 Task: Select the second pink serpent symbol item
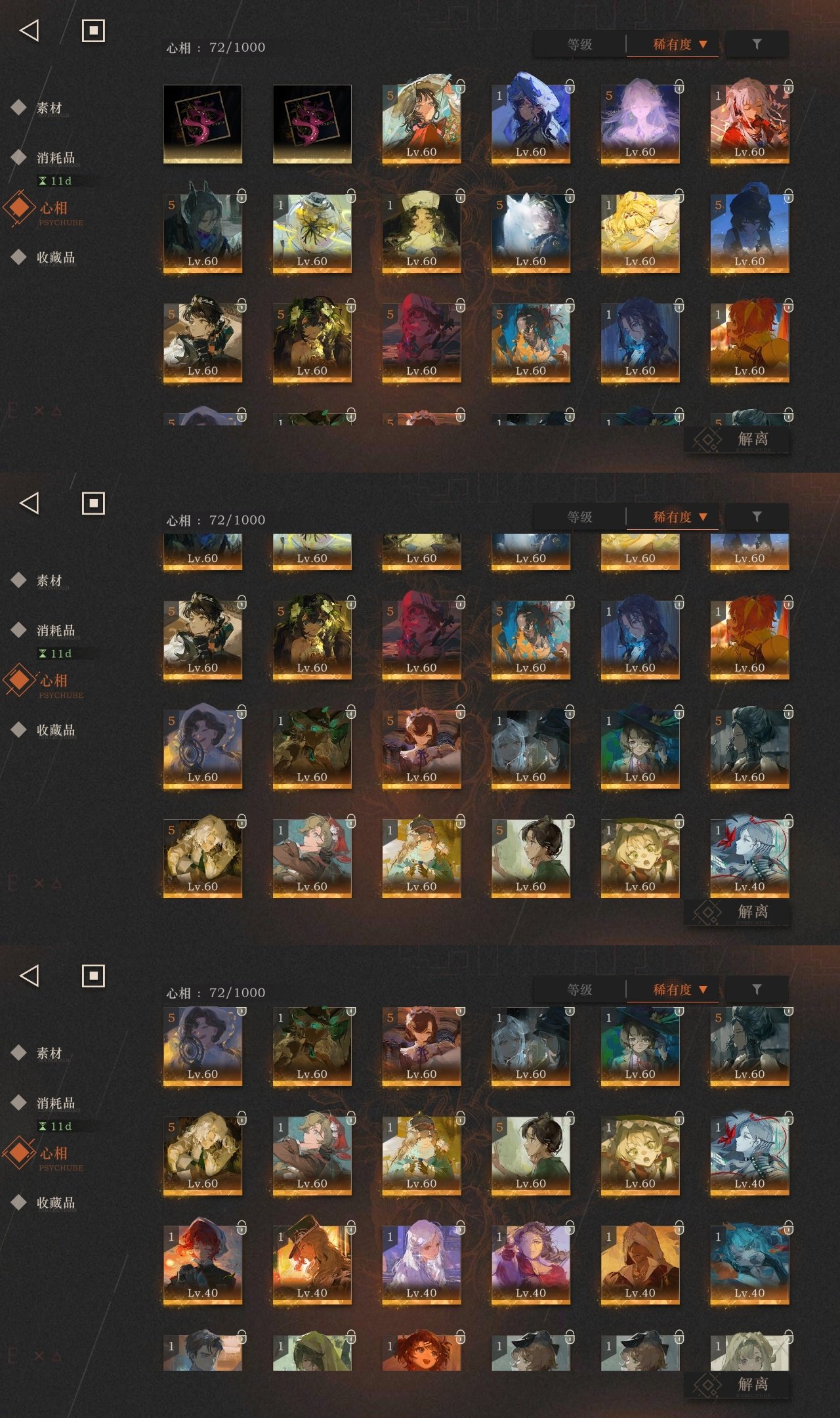312,123
